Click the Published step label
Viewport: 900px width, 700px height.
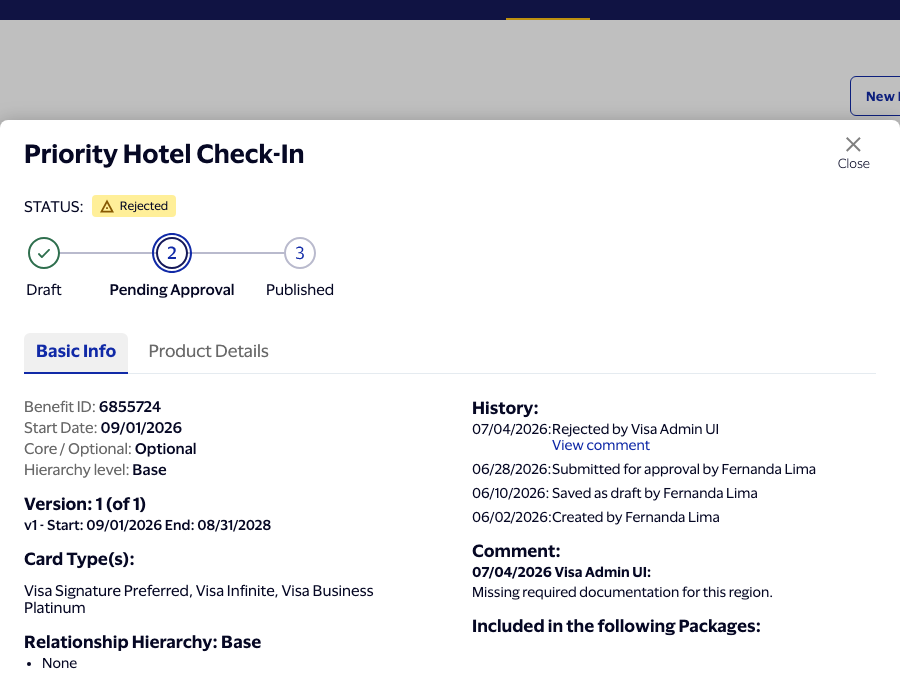click(300, 290)
